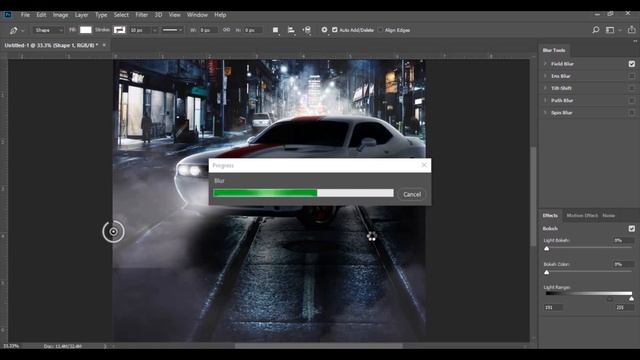Enable the Tilt-Shift checkbox
The width and height of the screenshot is (640, 360).
point(631,88)
